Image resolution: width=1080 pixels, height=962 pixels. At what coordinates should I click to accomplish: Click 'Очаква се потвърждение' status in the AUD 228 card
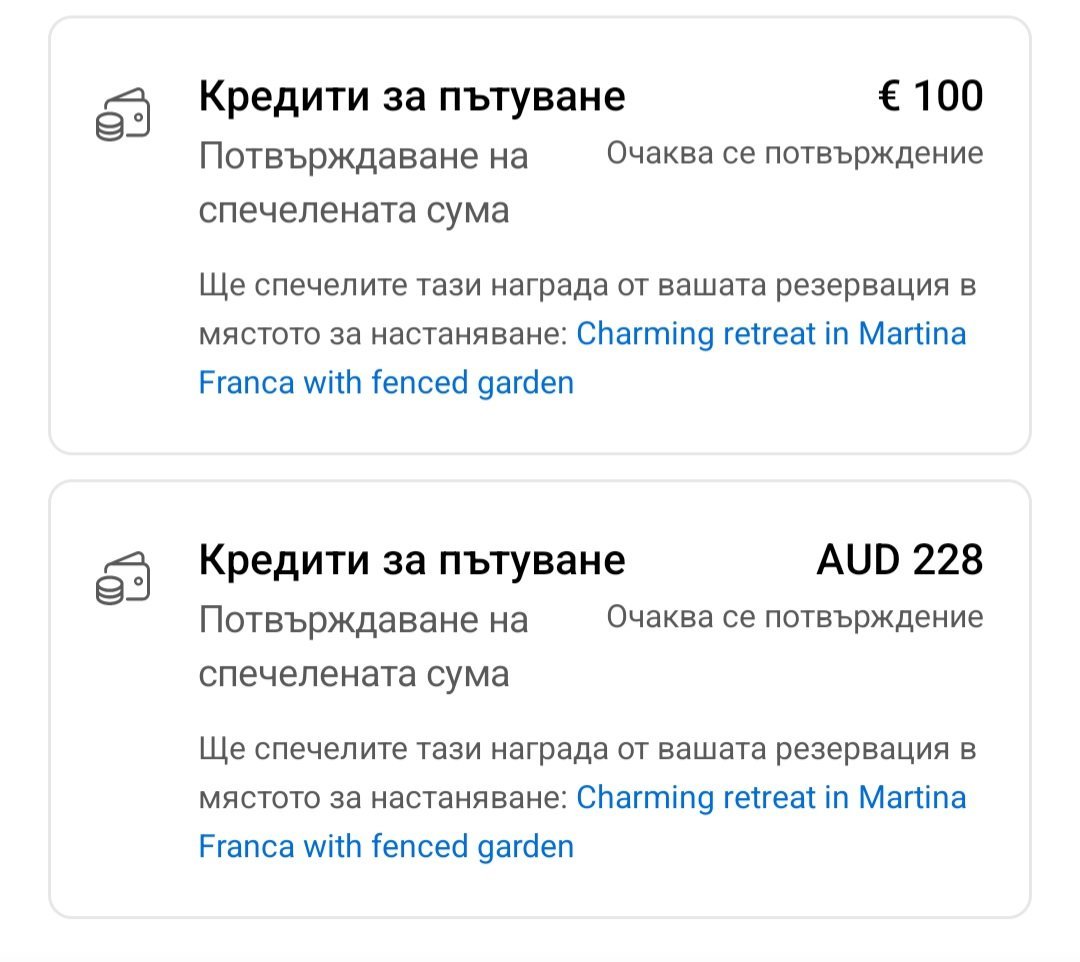click(x=795, y=618)
